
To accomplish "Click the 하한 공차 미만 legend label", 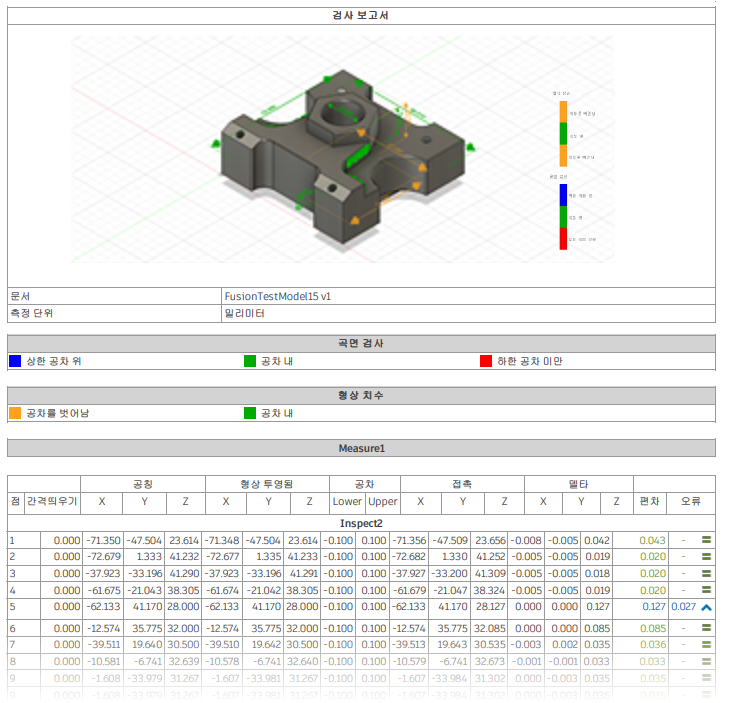I will tap(529, 361).
